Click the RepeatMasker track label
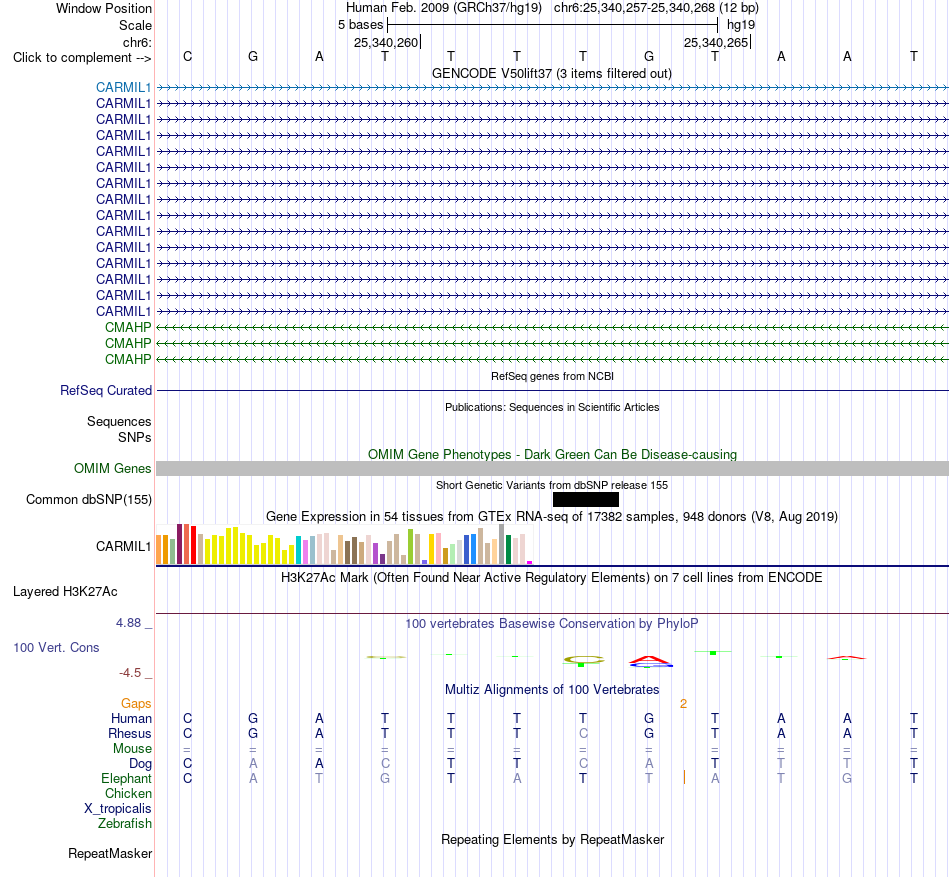This screenshot has width=950, height=877. click(110, 853)
